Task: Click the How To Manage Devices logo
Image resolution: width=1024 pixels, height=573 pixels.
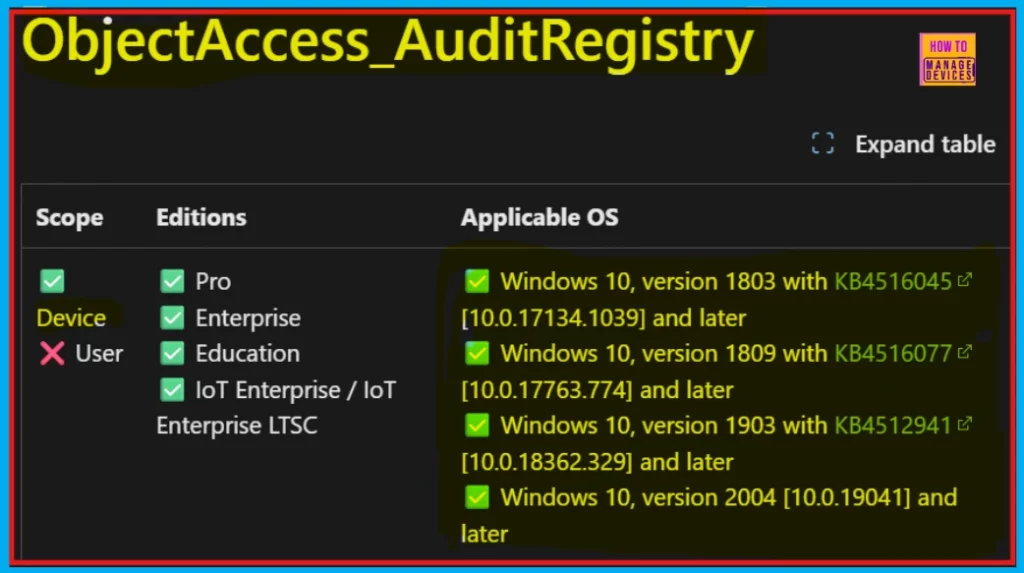Action: pyautogui.click(x=948, y=59)
